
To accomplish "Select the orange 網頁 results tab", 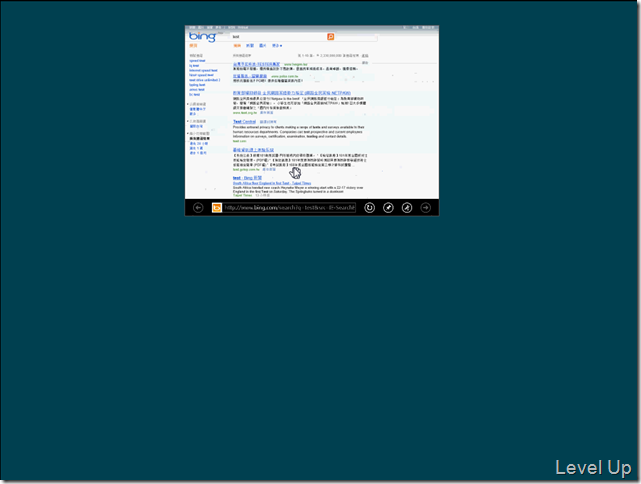I will pyautogui.click(x=237, y=46).
